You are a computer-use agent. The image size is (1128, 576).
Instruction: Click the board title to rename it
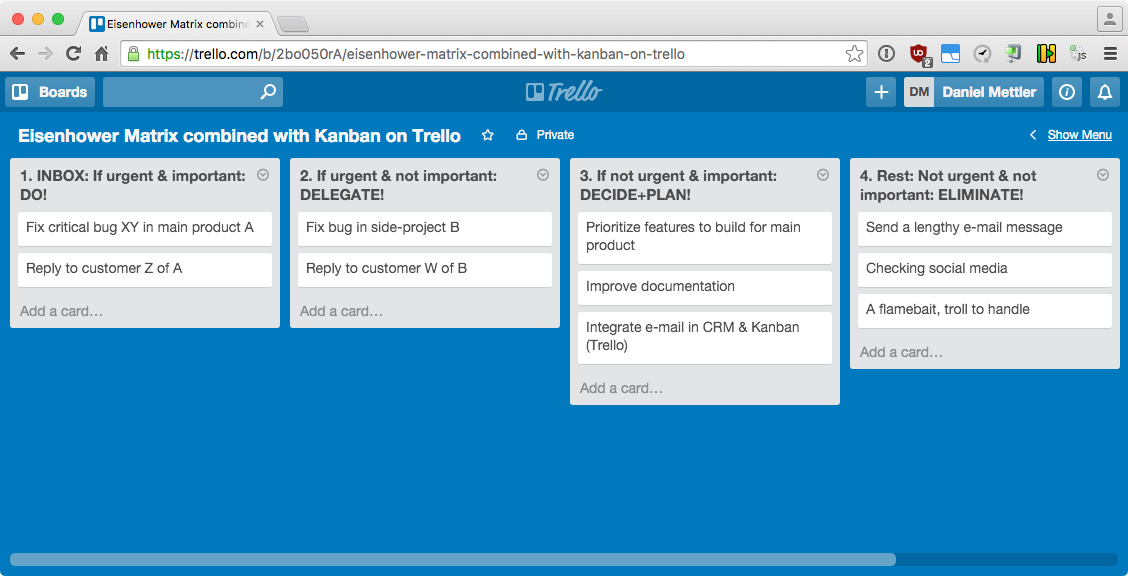[x=240, y=135]
